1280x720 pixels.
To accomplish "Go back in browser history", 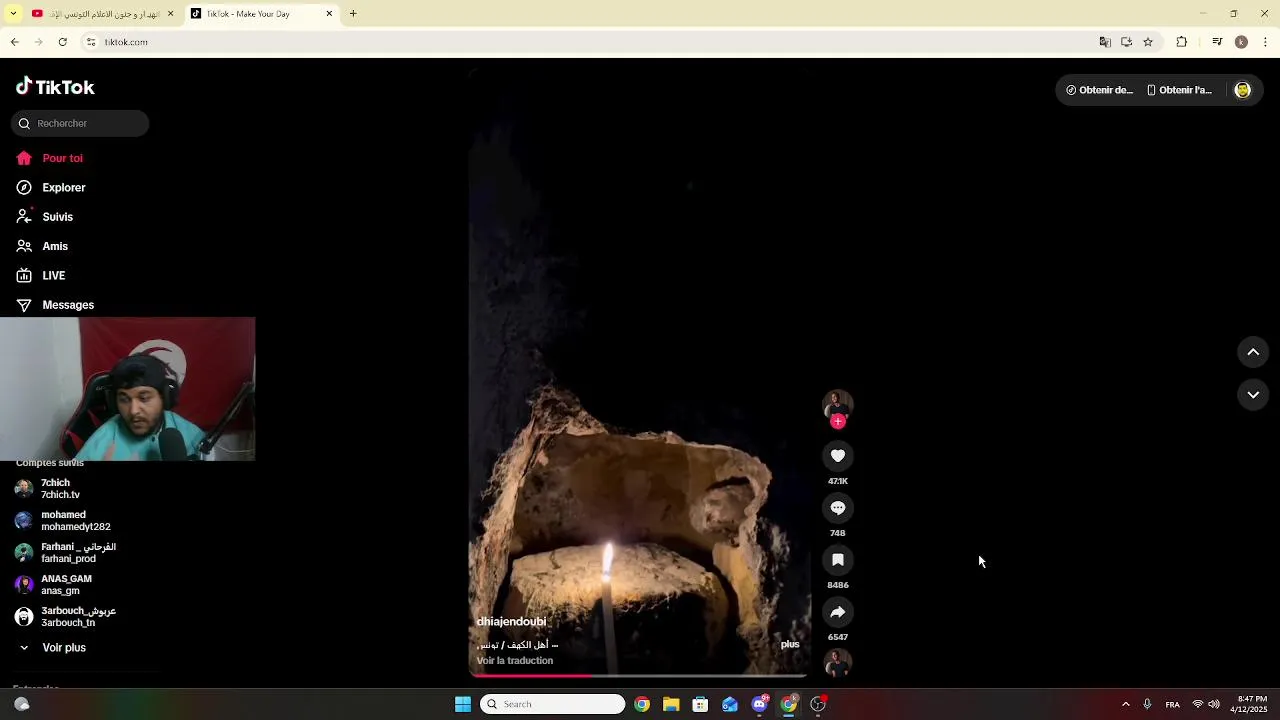I will 14,42.
